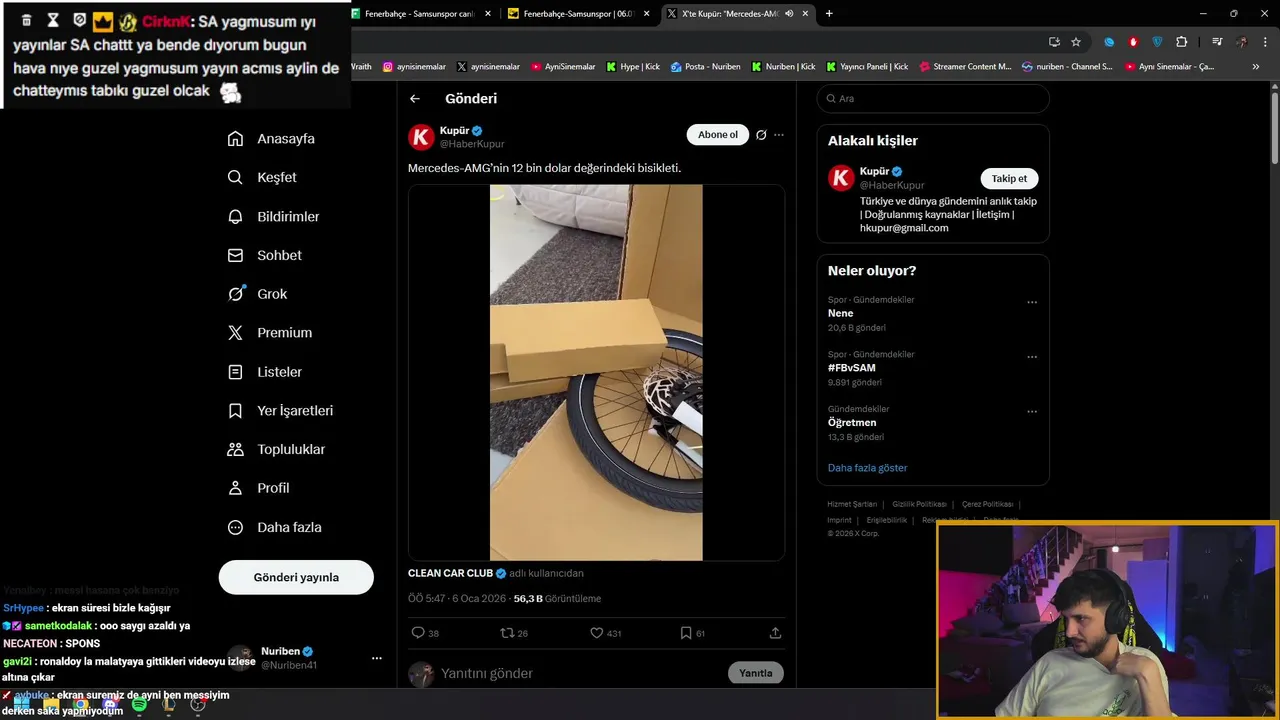Bookmark the post showing 61 bookmarks
The height and width of the screenshot is (720, 1280).
click(686, 633)
